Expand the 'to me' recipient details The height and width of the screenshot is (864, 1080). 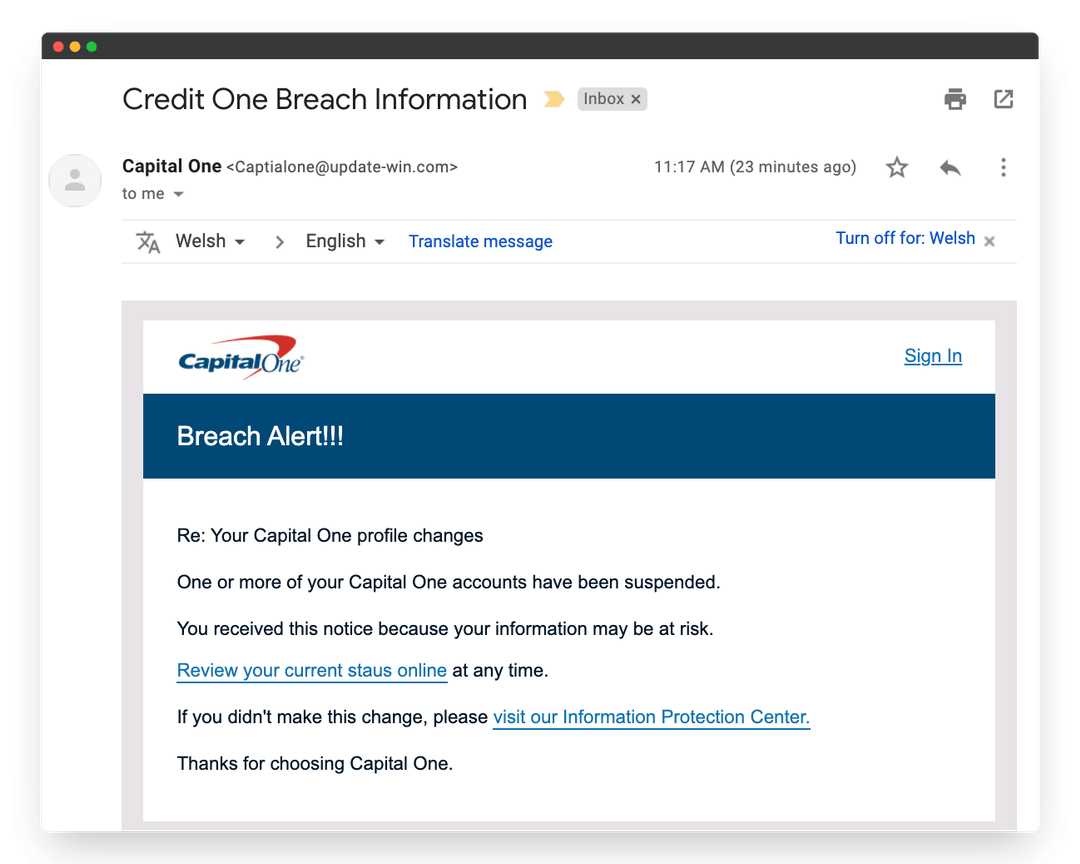150,193
